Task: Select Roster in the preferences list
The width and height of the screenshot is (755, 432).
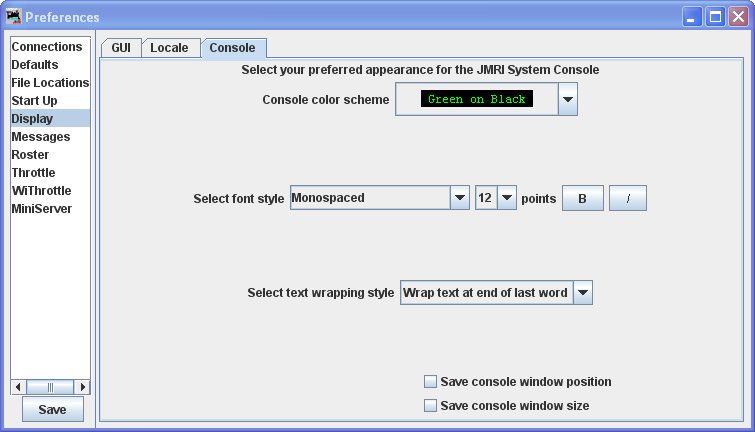Action: tap(30, 155)
